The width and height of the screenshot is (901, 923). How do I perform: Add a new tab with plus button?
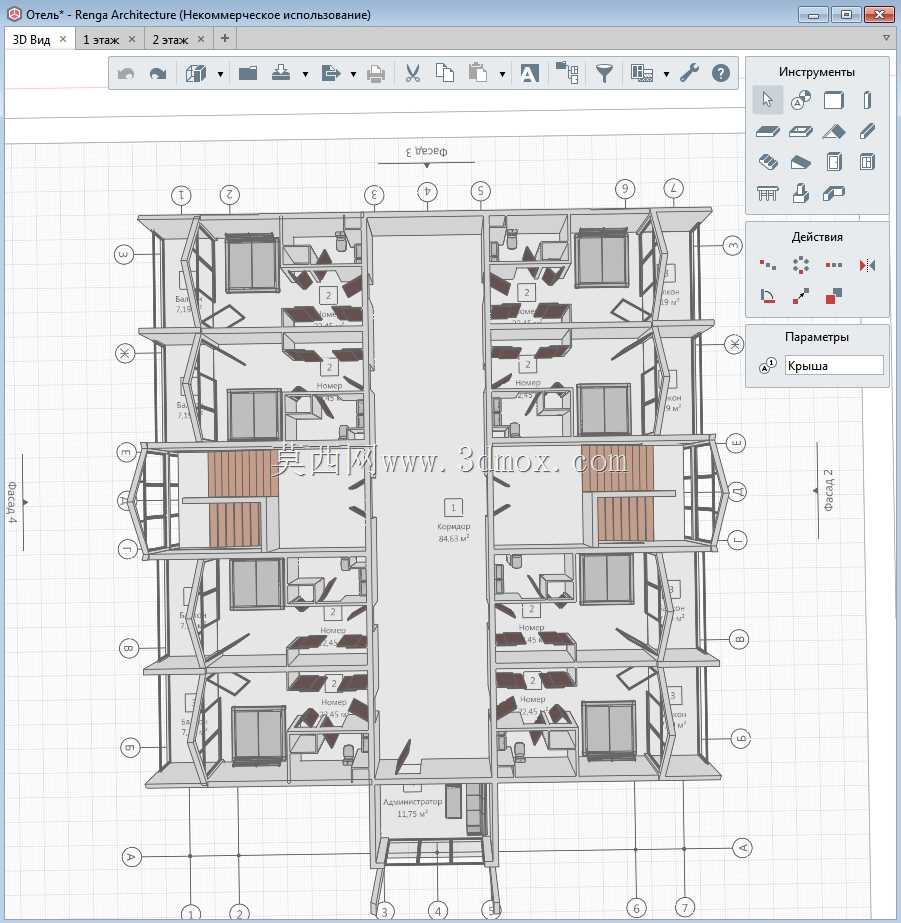224,38
